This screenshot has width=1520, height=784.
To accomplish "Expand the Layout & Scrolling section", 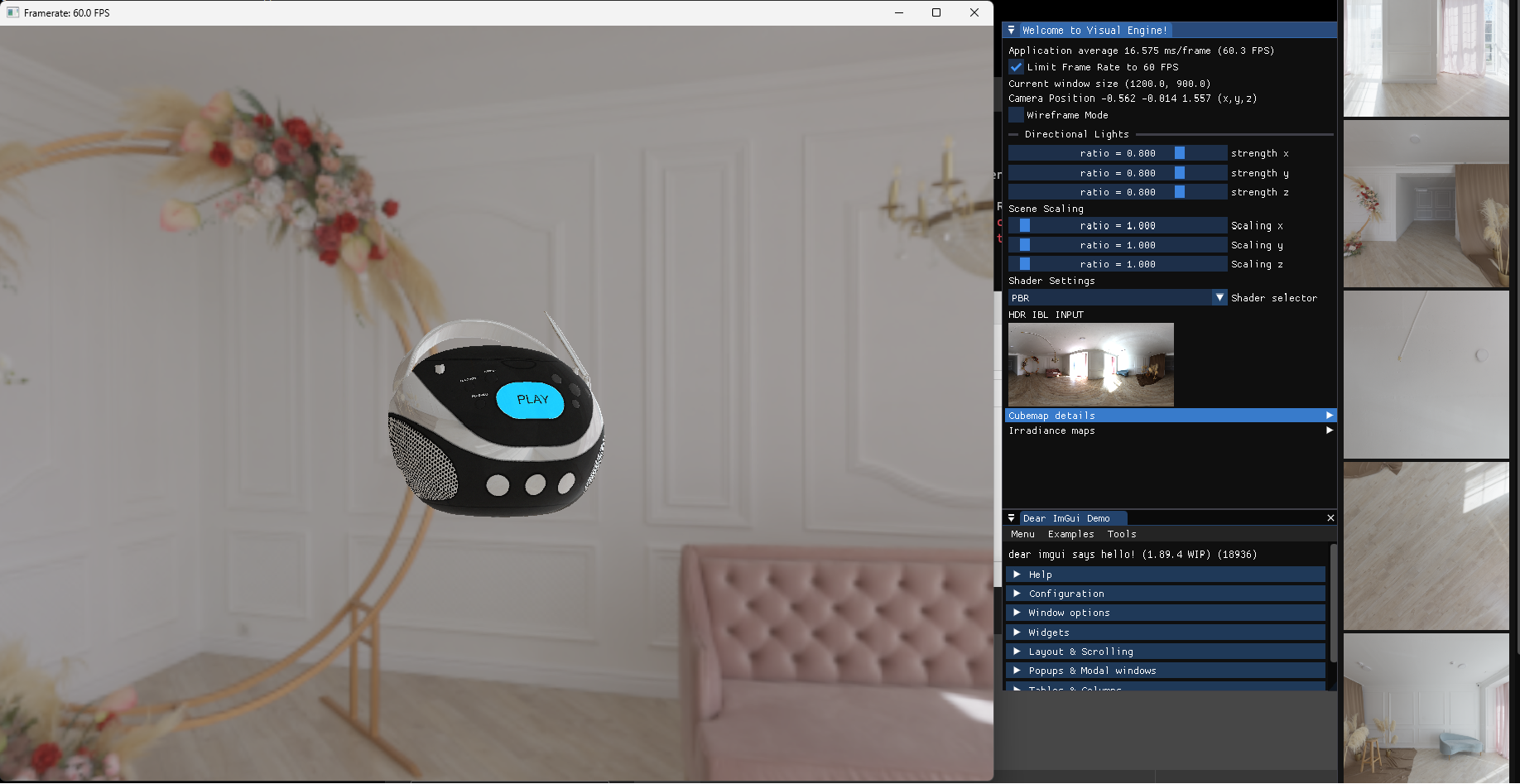I will coord(1166,652).
